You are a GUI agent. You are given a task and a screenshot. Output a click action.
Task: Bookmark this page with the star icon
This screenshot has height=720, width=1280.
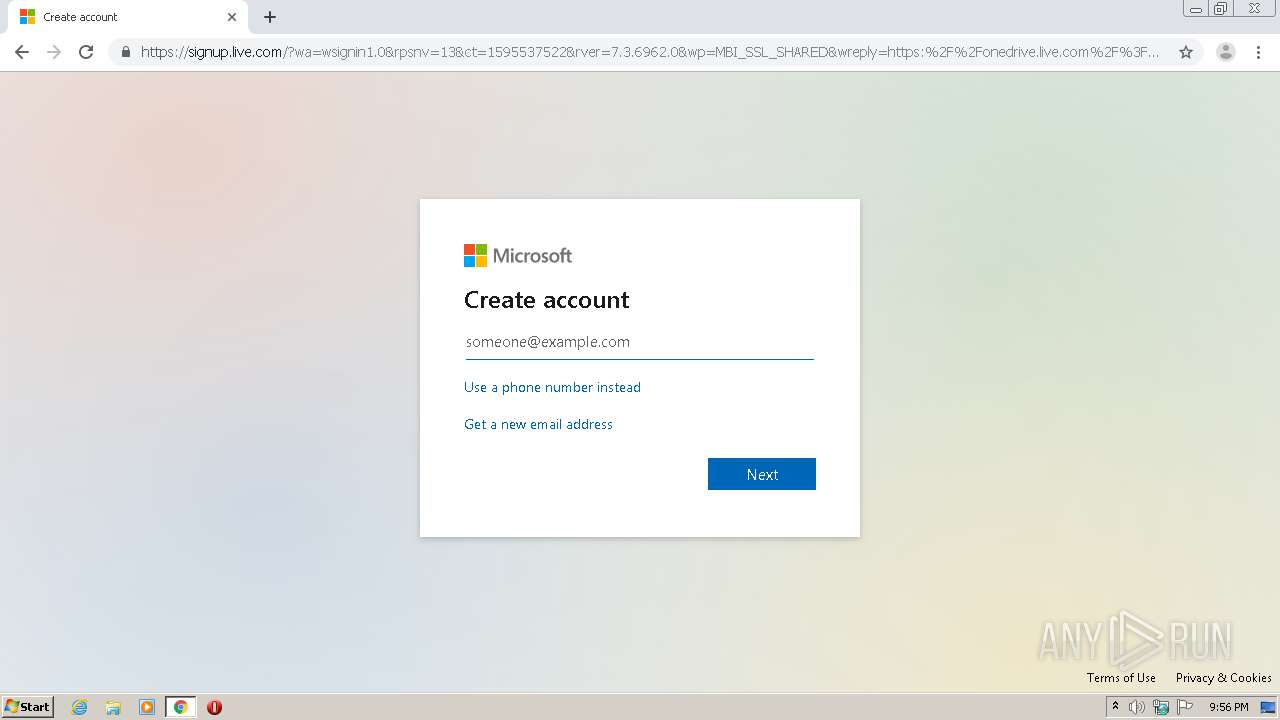1186,52
